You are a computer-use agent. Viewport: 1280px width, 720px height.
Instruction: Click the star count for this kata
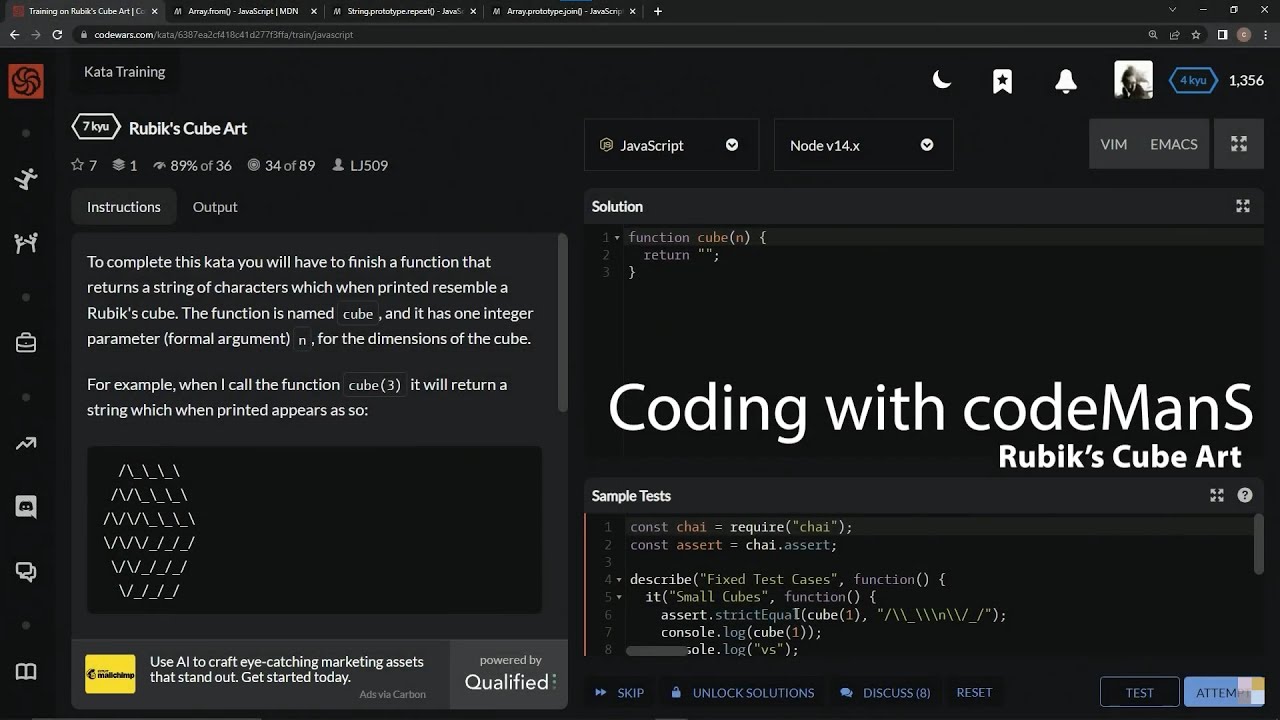pos(84,165)
